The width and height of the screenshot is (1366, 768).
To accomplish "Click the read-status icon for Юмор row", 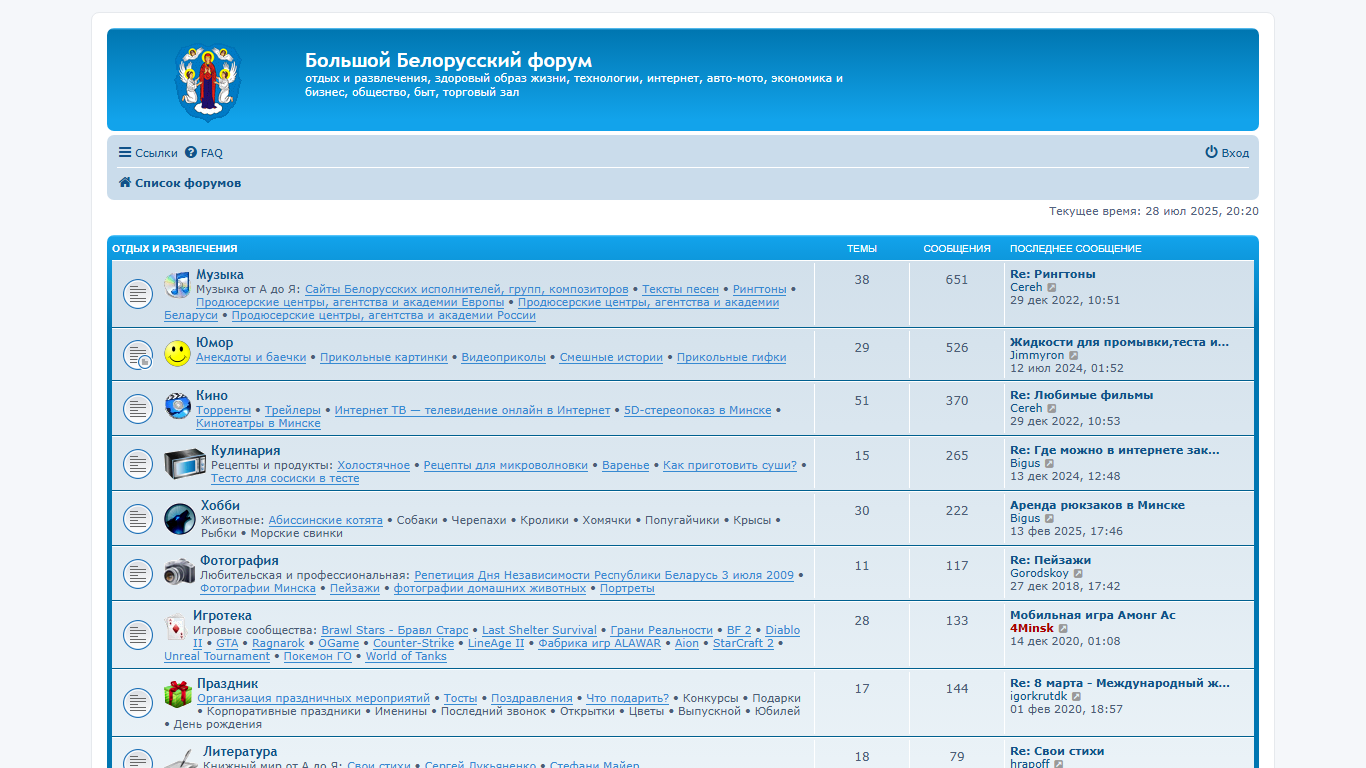I will point(137,354).
